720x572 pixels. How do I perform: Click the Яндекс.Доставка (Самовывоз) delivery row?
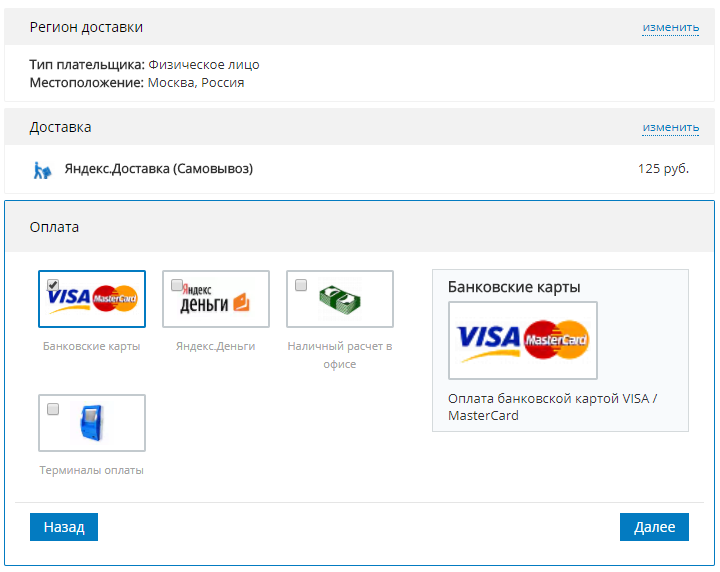[x=159, y=169]
